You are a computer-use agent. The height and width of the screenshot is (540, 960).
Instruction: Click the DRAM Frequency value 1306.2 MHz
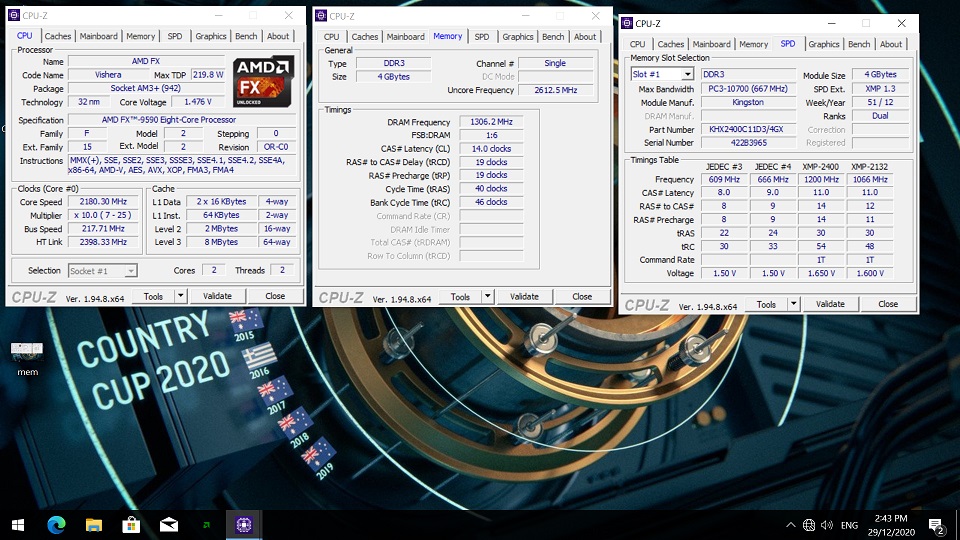(491, 122)
